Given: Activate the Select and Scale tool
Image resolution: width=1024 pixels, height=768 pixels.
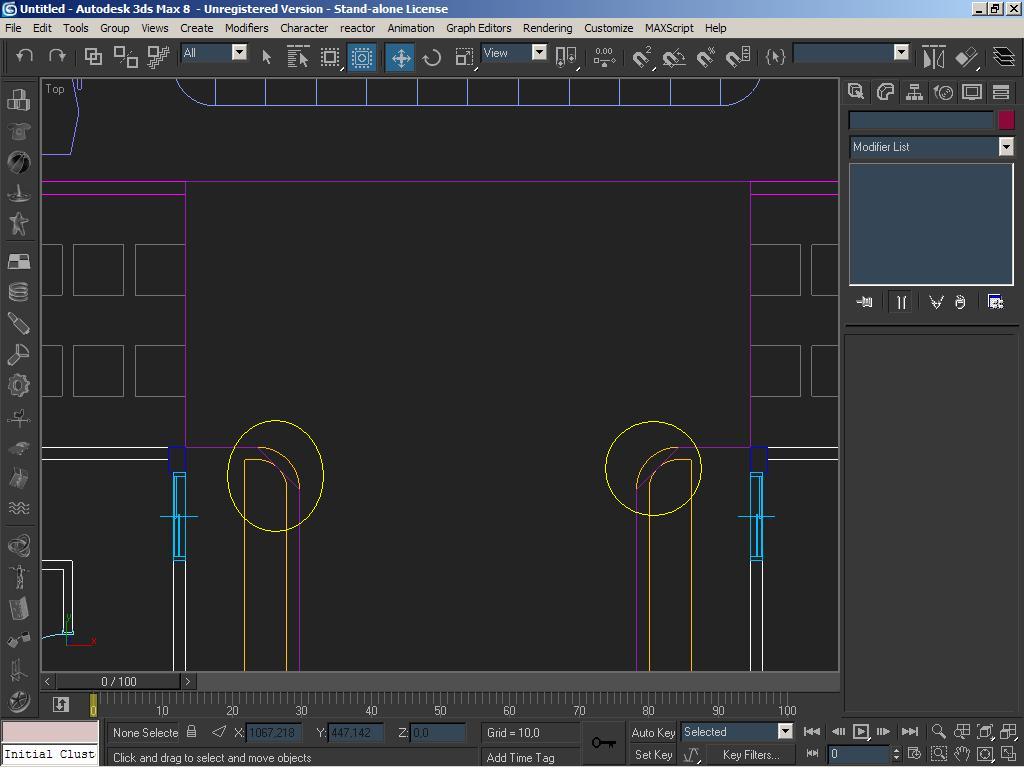Looking at the screenshot, I should coord(464,57).
